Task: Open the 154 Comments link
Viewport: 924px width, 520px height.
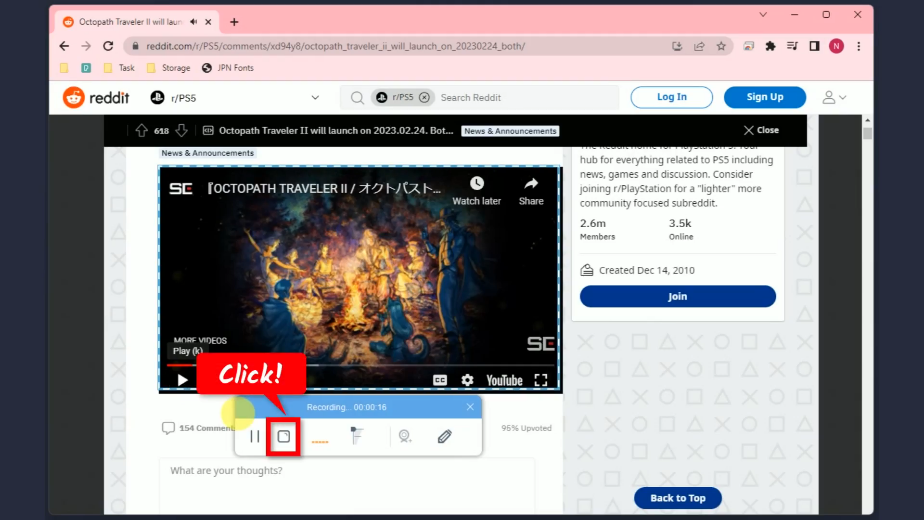Action: tap(199, 428)
